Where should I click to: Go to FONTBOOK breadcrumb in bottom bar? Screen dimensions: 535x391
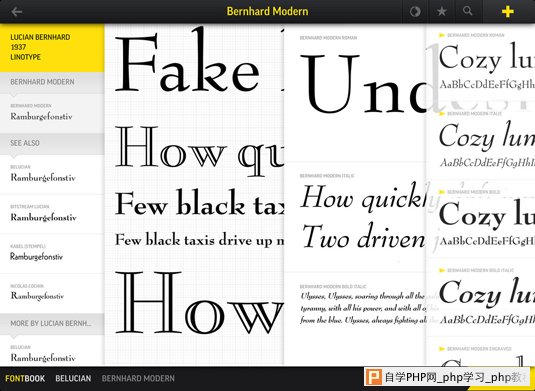(x=25, y=378)
